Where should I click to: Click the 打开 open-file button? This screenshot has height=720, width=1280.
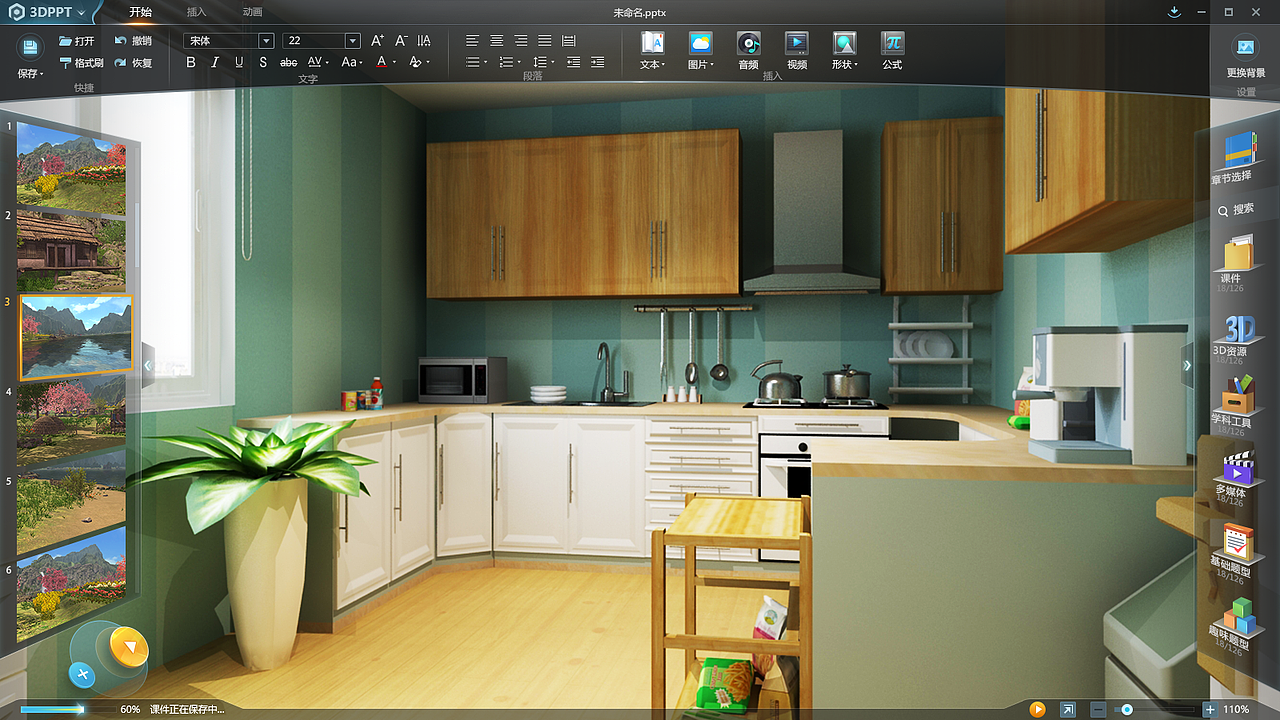pyautogui.click(x=77, y=41)
